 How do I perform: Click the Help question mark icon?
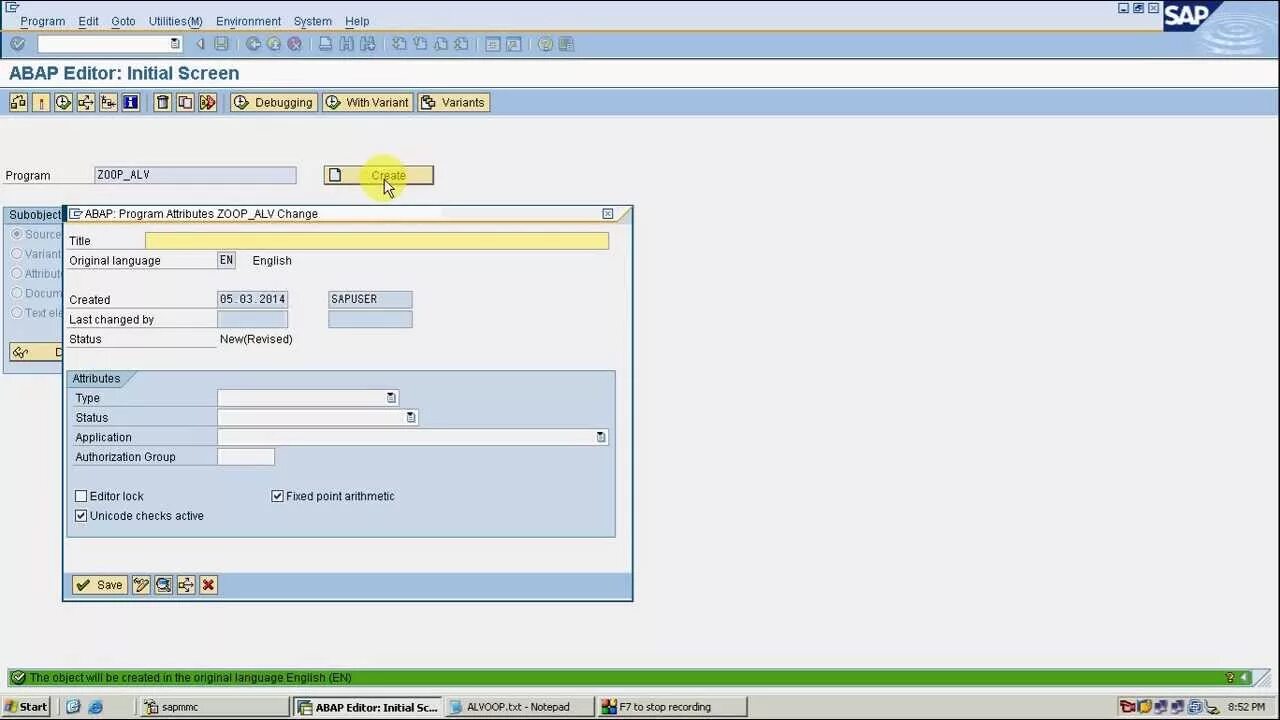545,44
